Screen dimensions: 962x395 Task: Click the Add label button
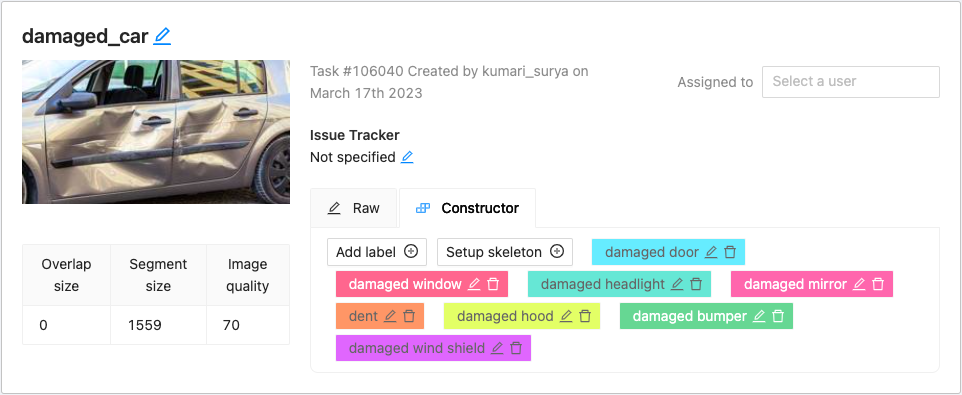(377, 252)
